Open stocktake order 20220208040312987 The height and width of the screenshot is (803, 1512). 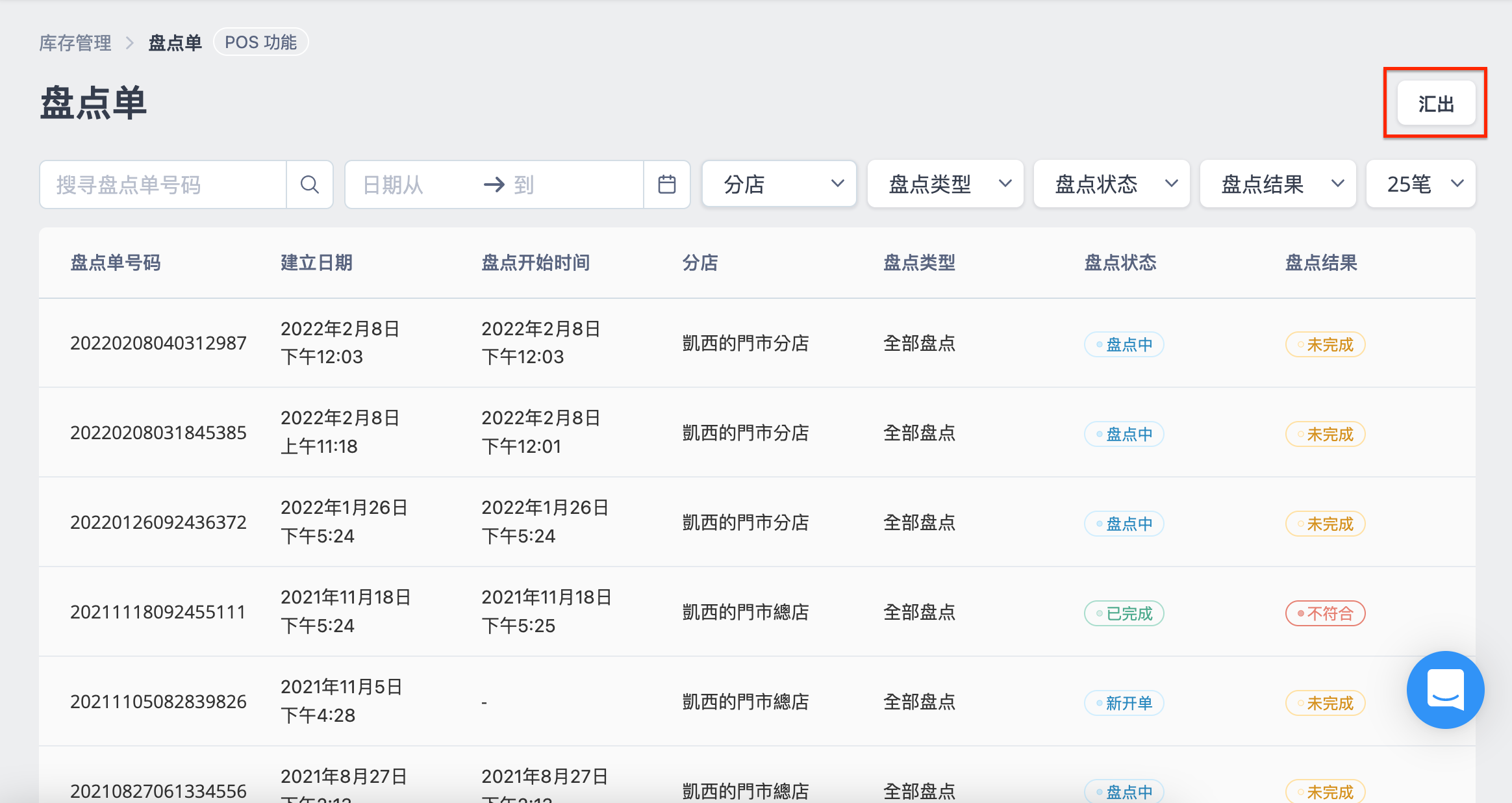158,343
